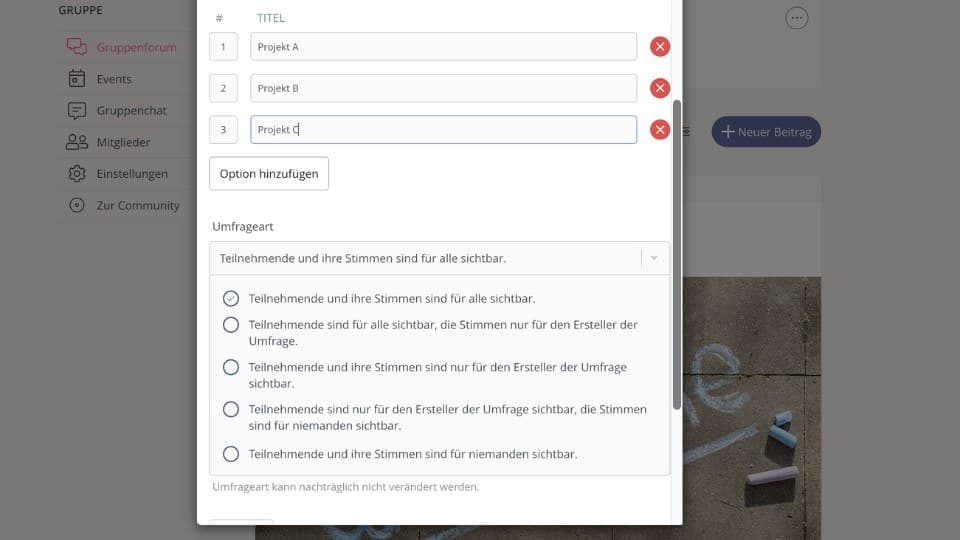Viewport: 960px width, 540px height.
Task: Delete option Projekt B with red X
Action: coord(659,88)
